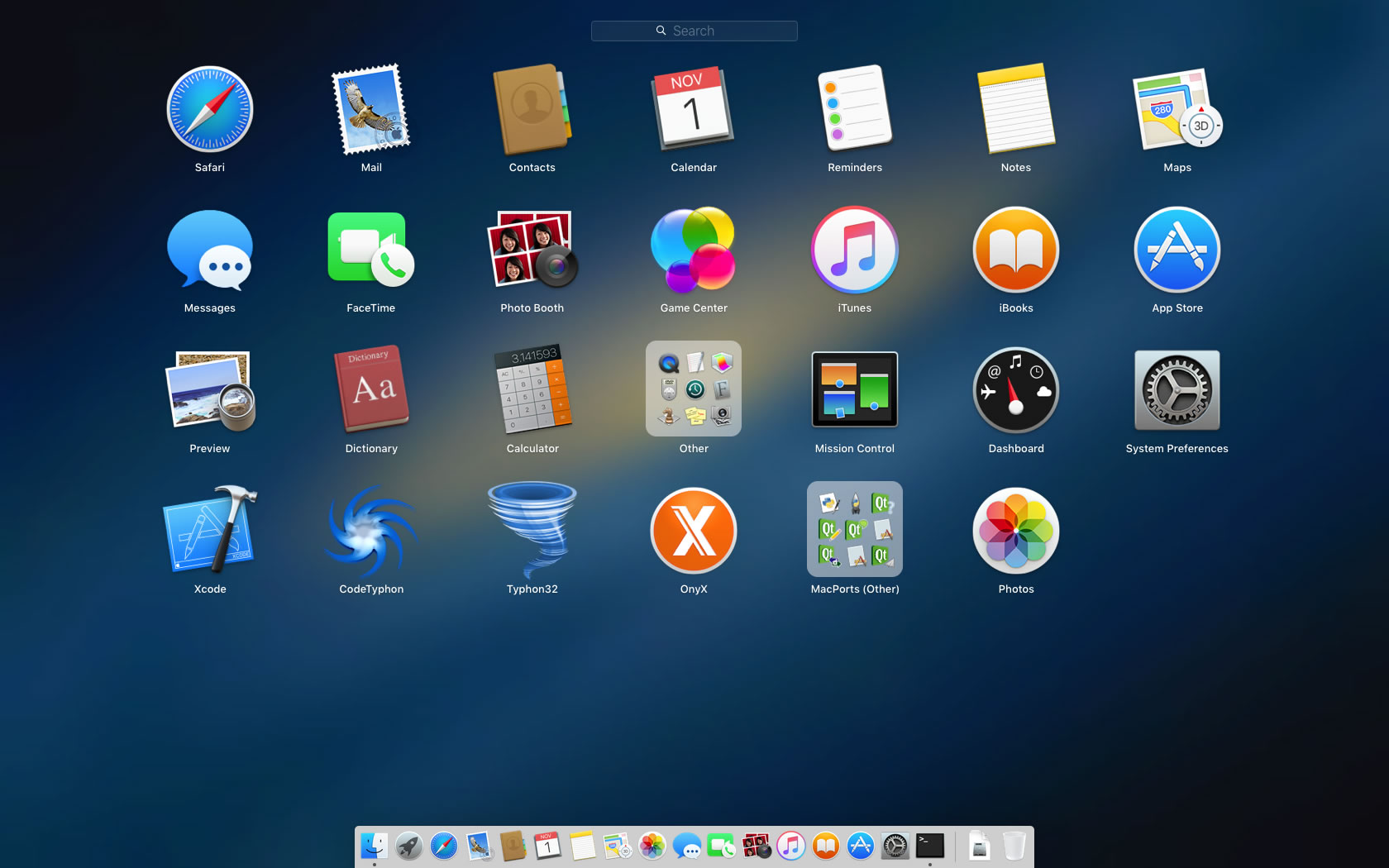This screenshot has height=868, width=1389.
Task: Launch Typhon32
Action: click(532, 531)
